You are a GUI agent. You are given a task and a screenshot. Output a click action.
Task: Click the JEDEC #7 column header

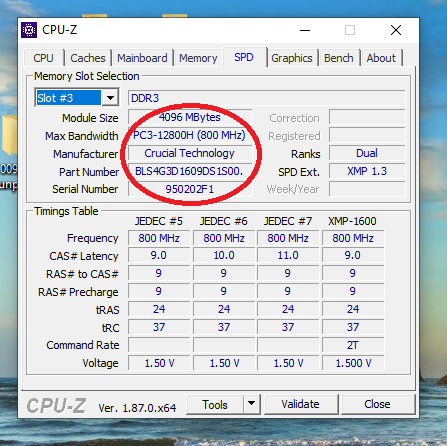288,221
